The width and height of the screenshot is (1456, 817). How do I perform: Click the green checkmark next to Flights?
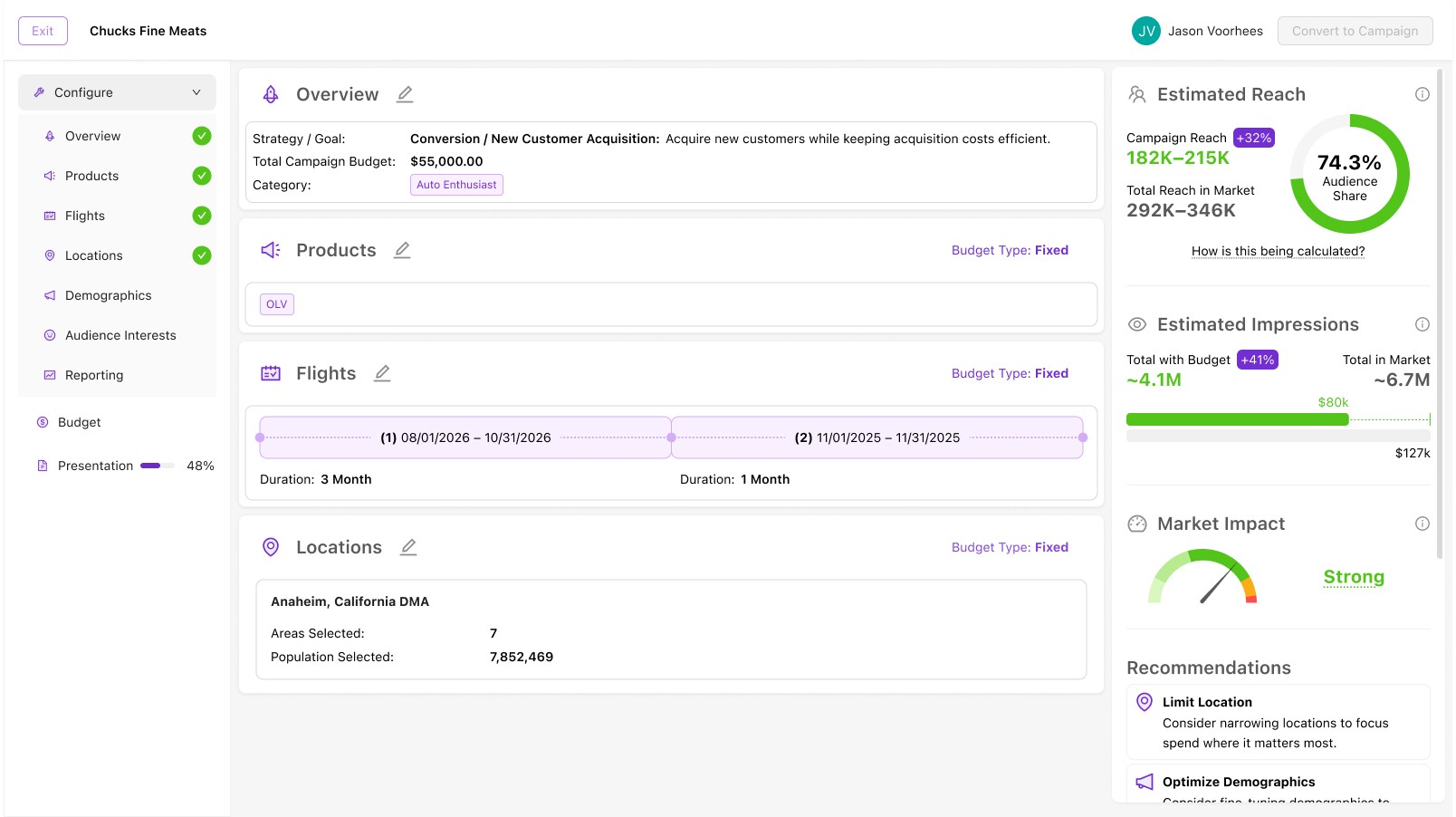202,216
